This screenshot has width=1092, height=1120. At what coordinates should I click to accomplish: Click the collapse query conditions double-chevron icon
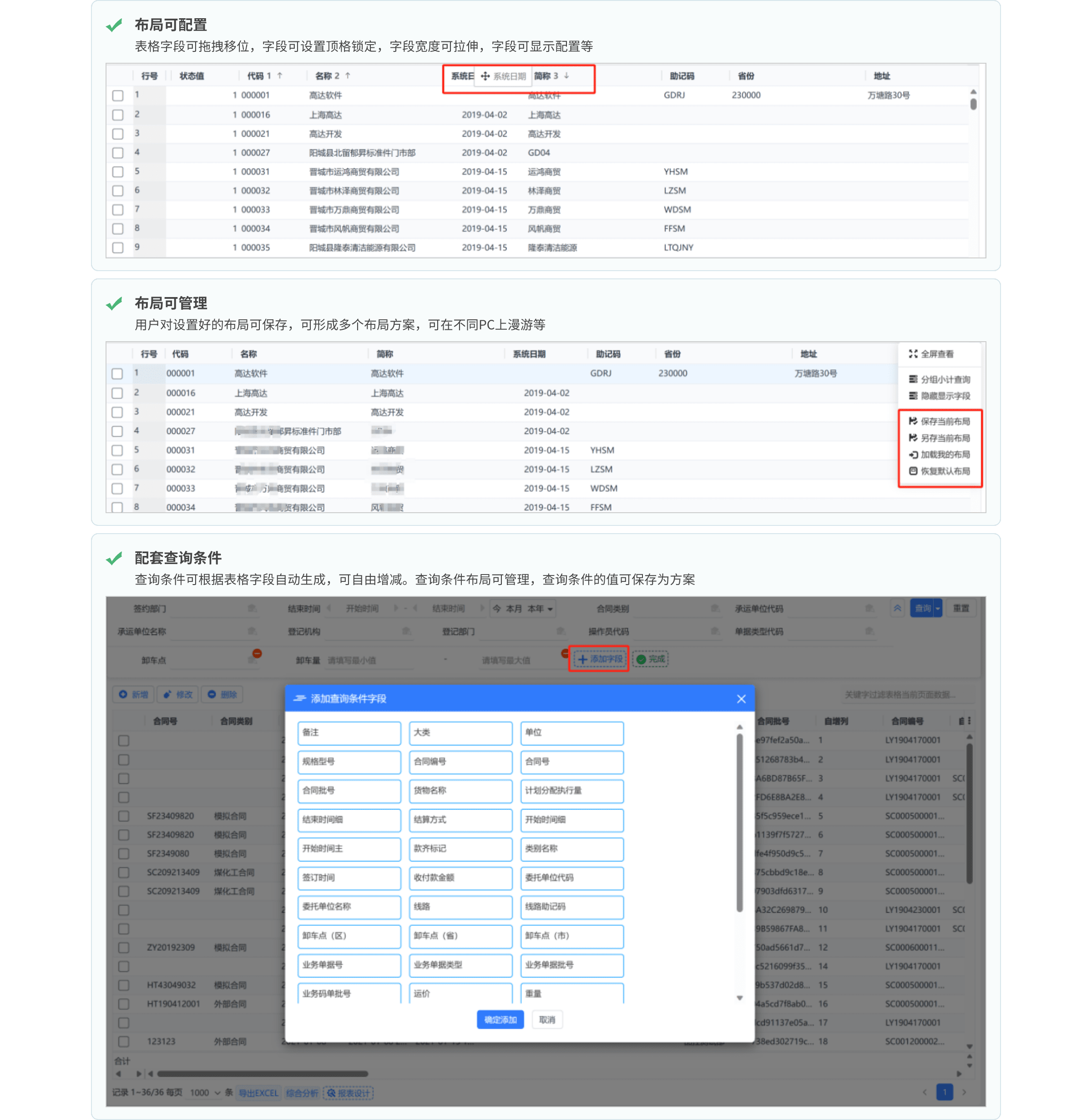tap(898, 609)
